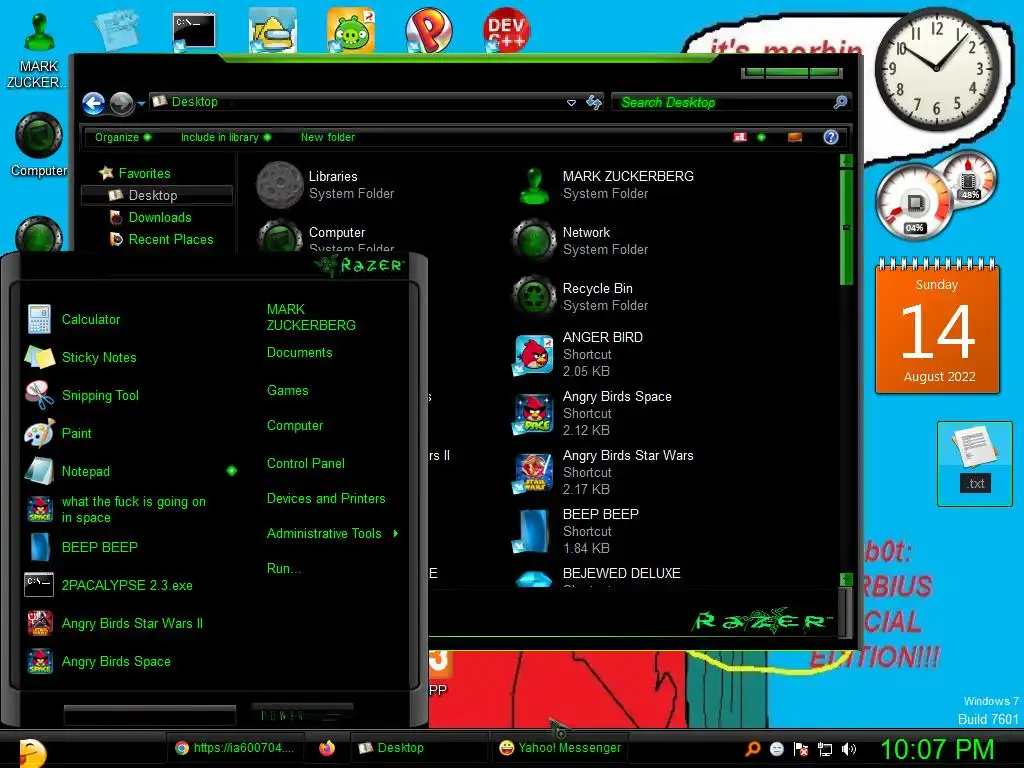This screenshot has height=768, width=1024.
Task: Open Recent Places in Favorites pane
Action: click(x=162, y=240)
